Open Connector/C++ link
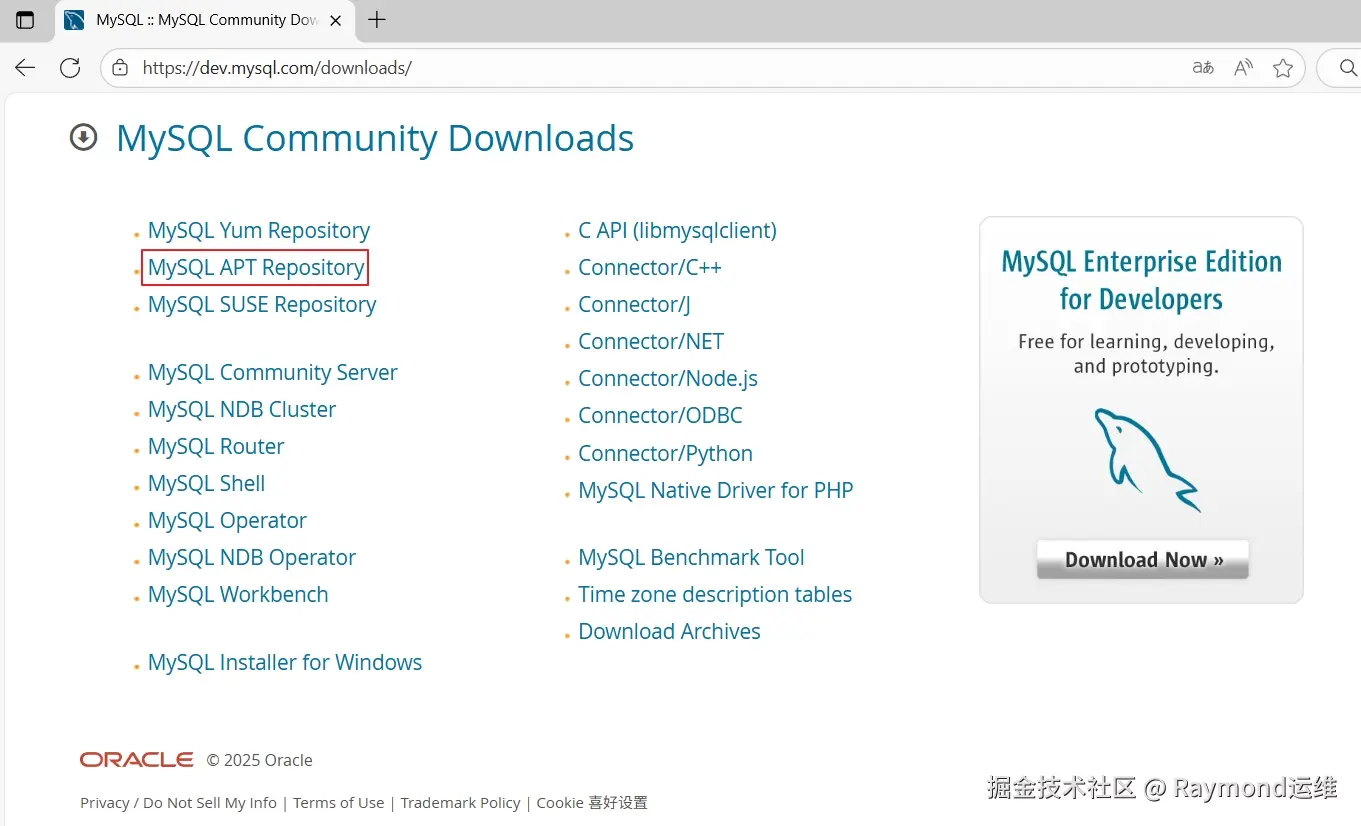The image size is (1361, 826). pos(650,267)
